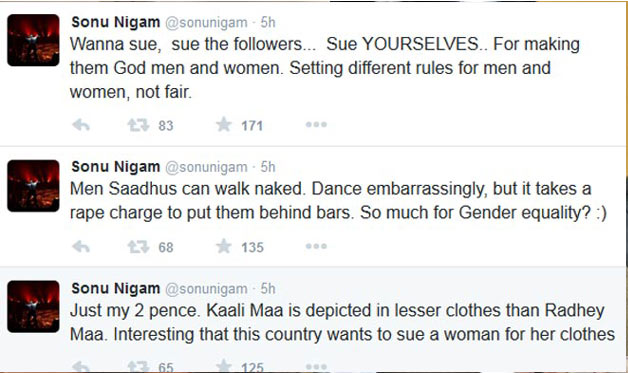Screen dimensions: 628x373
Task: Reply to the 'Just my 2 pence' tweet
Action: 81,366
